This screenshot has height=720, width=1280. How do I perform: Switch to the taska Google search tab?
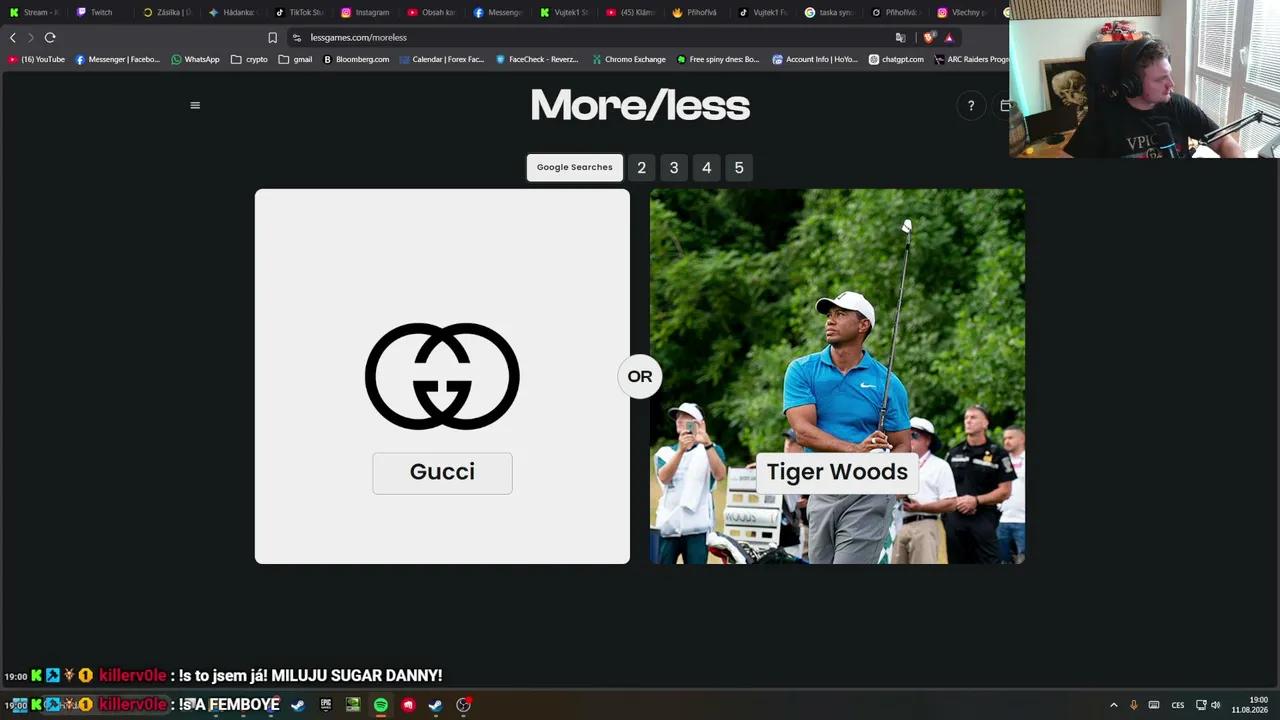830,13
